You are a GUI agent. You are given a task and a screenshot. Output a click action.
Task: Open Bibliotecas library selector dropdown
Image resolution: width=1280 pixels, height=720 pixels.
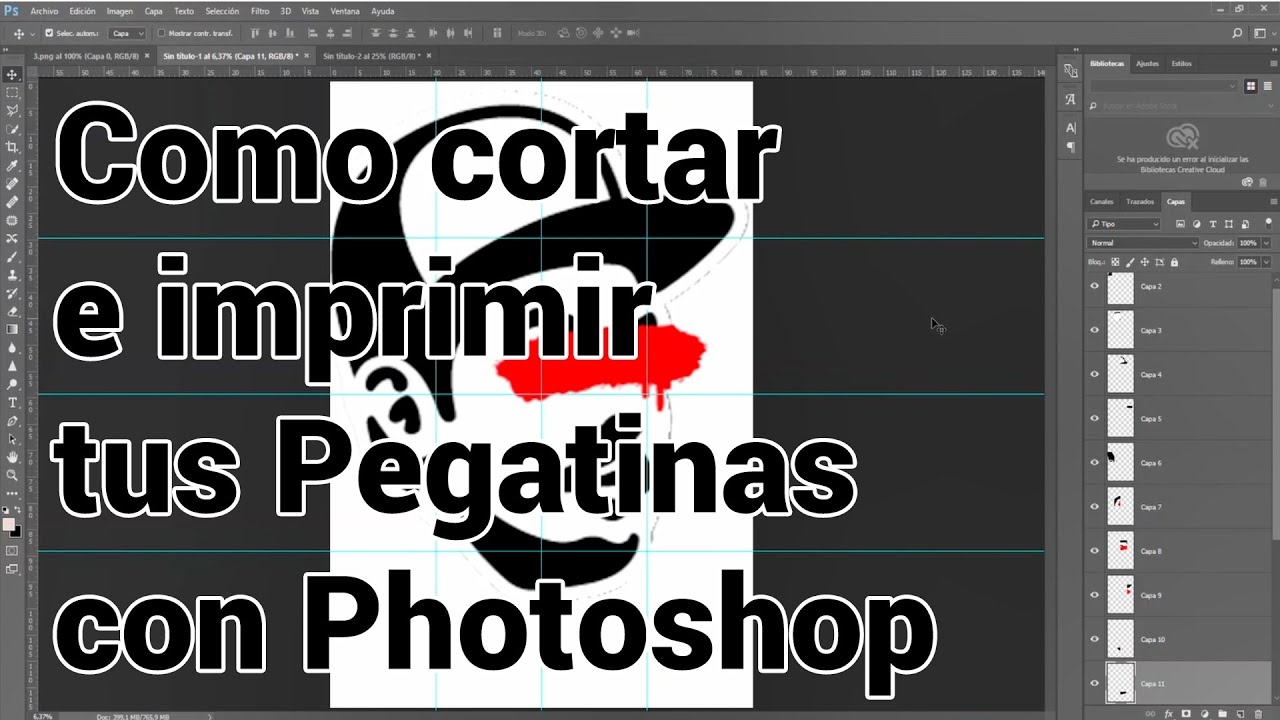1164,86
